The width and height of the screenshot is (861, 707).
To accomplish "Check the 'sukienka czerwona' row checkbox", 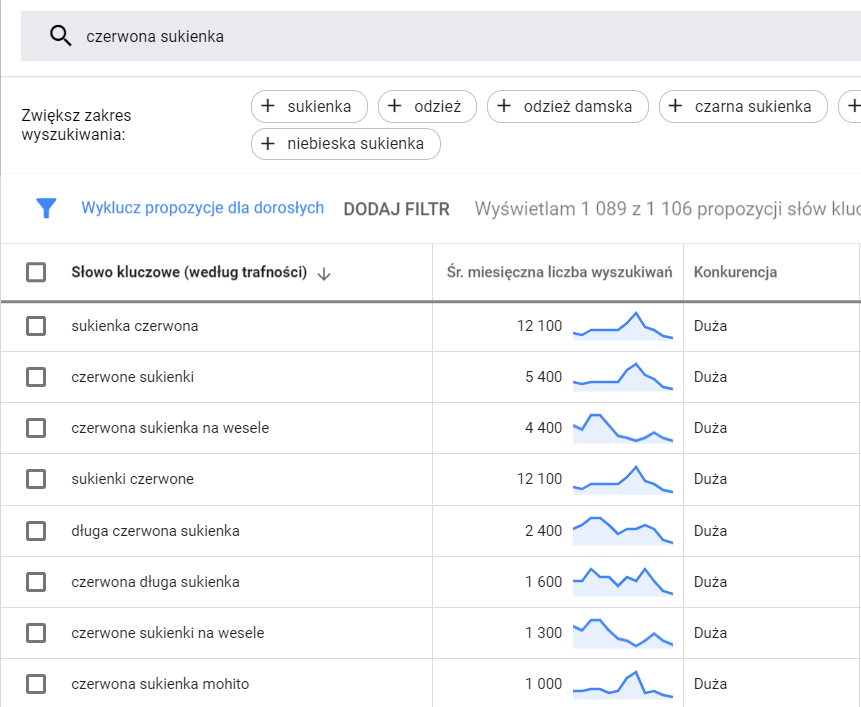I will point(36,325).
